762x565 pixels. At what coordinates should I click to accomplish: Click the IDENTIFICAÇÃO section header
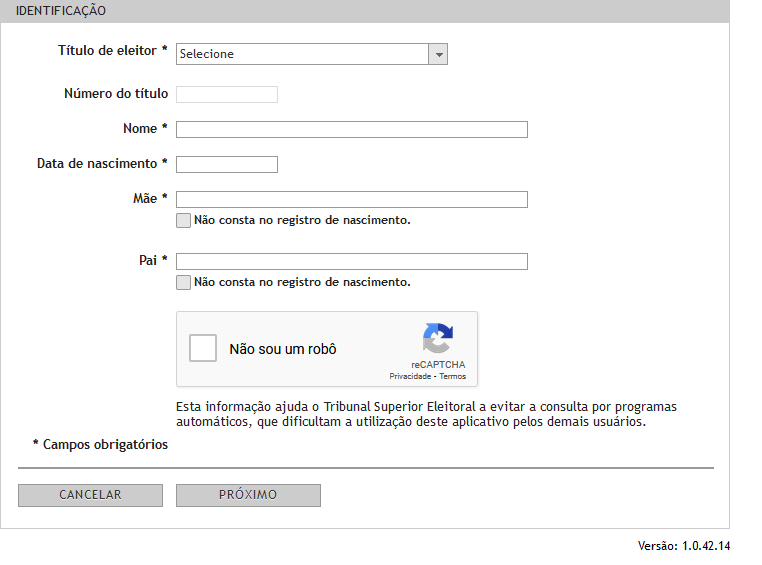364,11
